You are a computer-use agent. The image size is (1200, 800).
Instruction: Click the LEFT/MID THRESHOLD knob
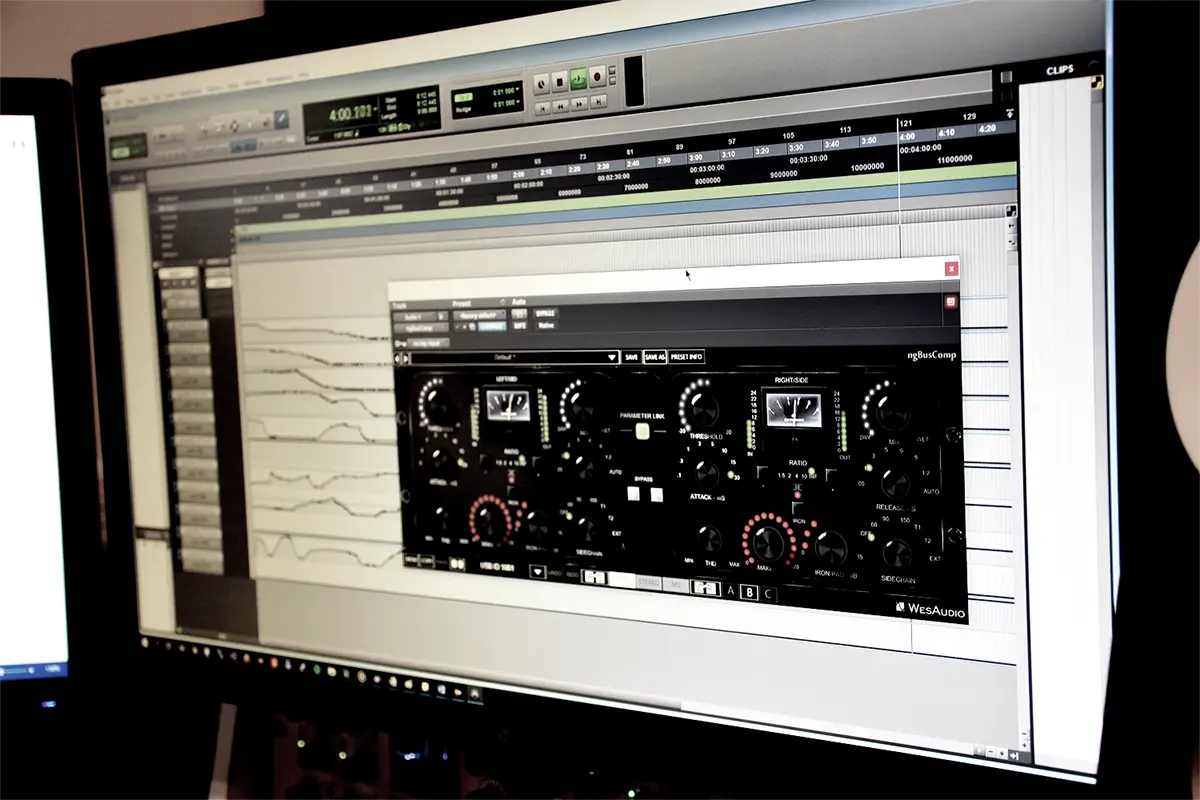click(439, 405)
